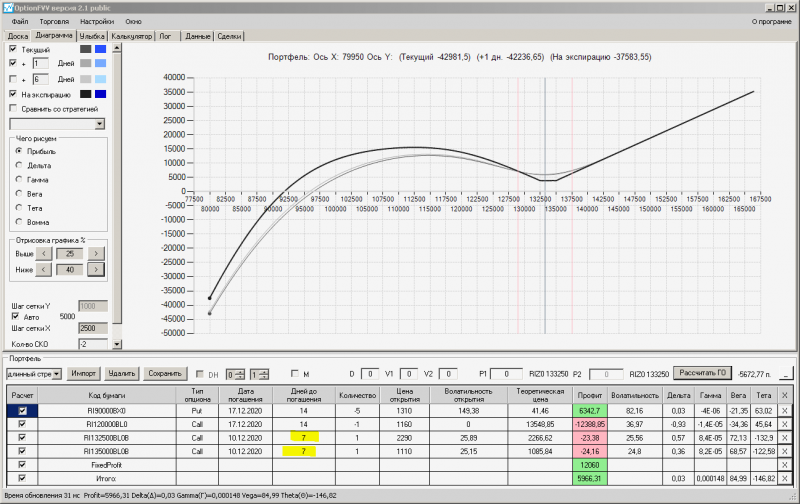This screenshot has height=504, width=800.
Task: Click the X button on the Итого row
Action: tap(784, 478)
